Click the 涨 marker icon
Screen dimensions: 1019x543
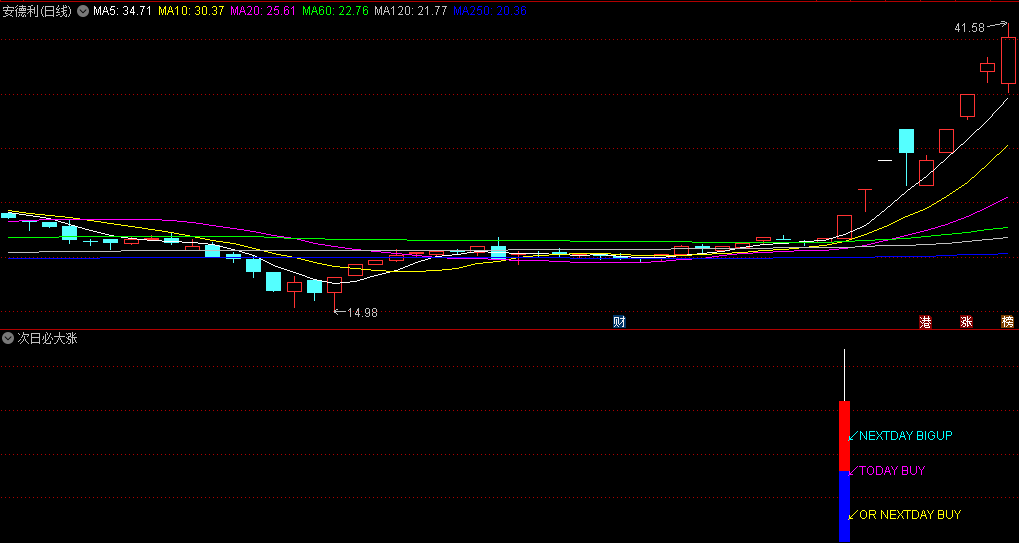pos(966,322)
